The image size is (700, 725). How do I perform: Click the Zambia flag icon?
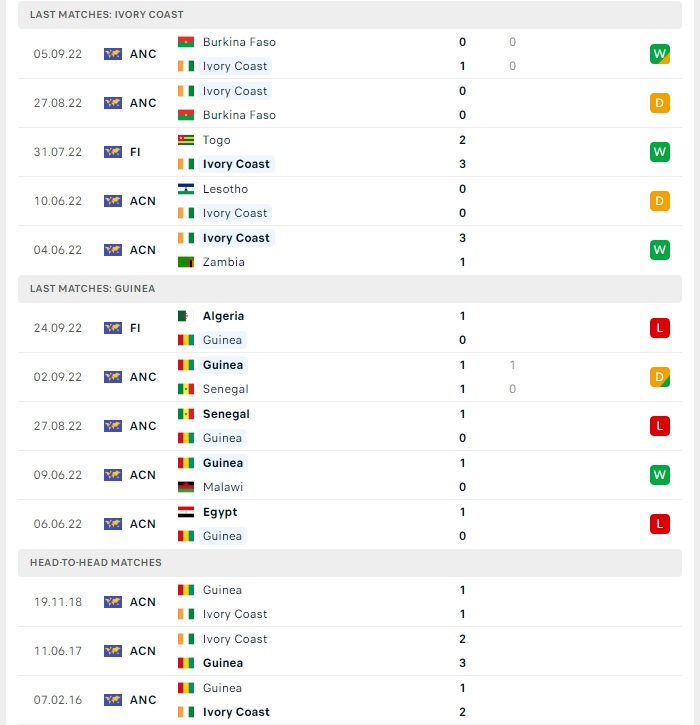point(186,262)
